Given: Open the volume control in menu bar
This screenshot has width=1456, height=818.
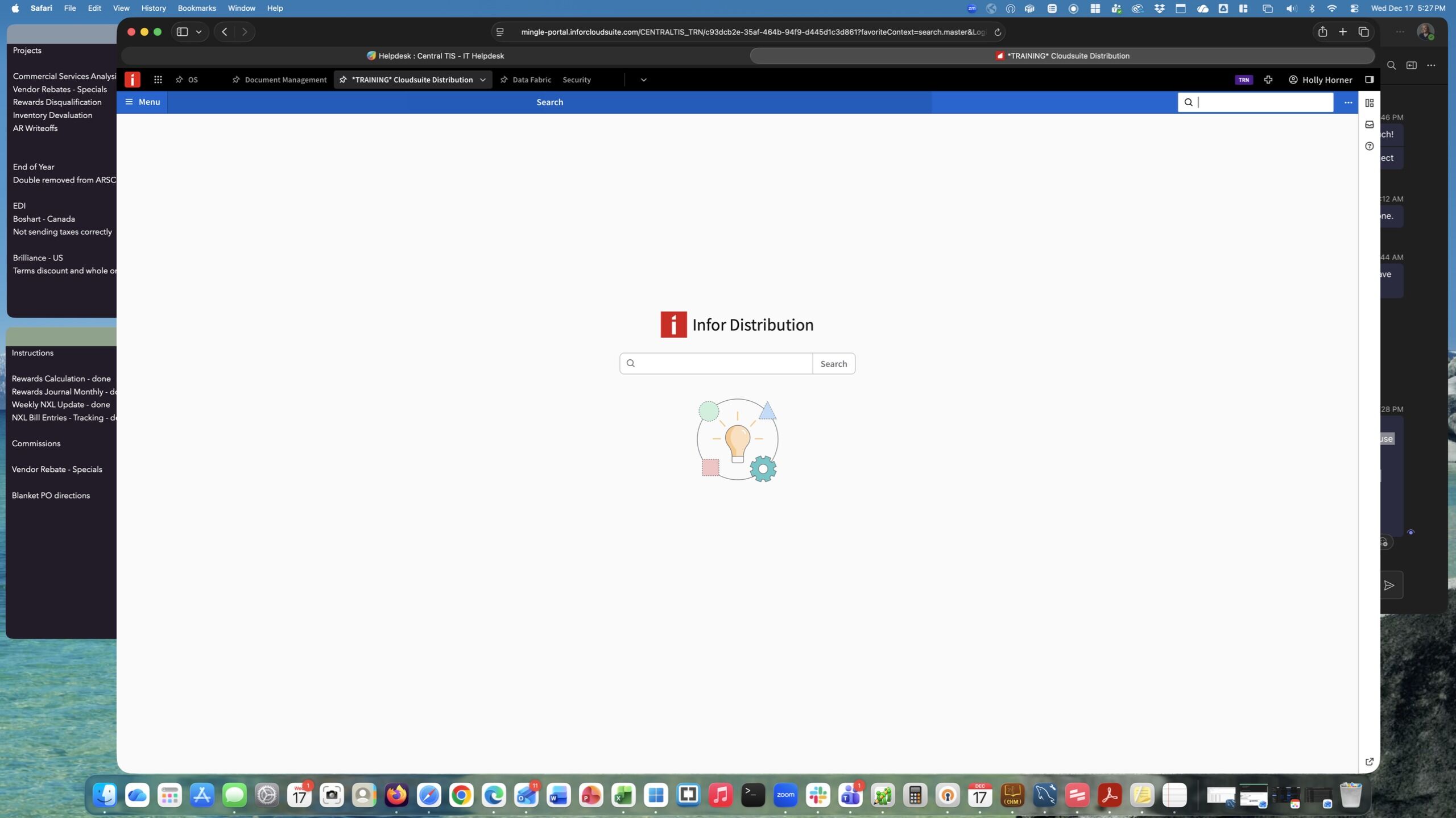Looking at the screenshot, I should click(x=1291, y=8).
